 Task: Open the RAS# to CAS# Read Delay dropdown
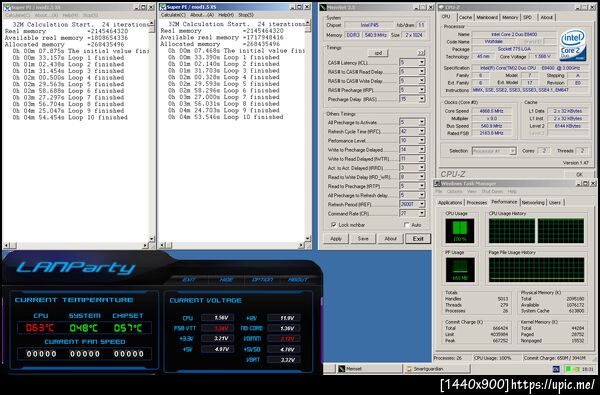pyautogui.click(x=421, y=72)
